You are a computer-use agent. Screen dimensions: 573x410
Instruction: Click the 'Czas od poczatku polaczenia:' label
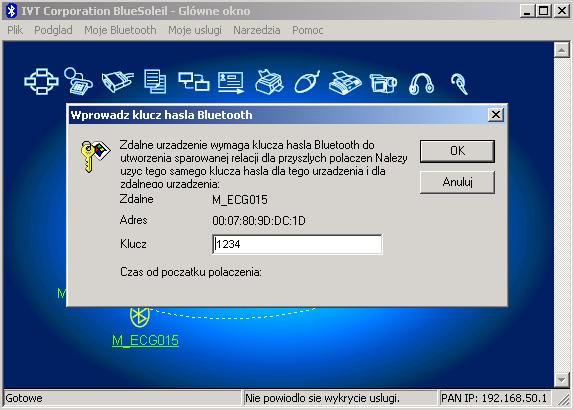pos(191,272)
